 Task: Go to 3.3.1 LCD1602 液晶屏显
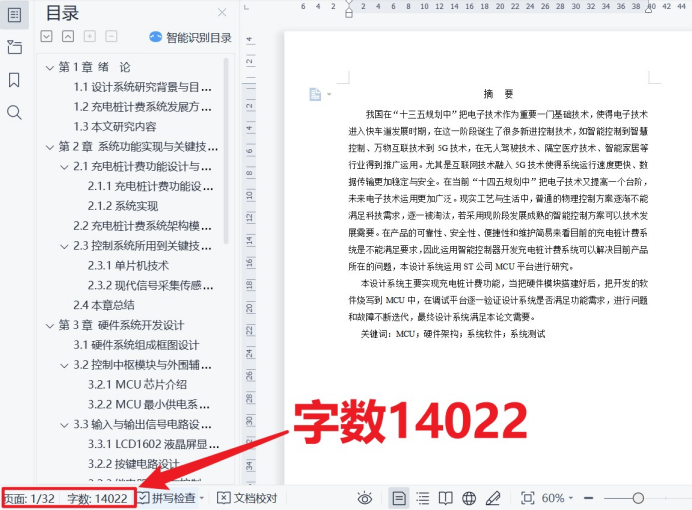point(153,444)
